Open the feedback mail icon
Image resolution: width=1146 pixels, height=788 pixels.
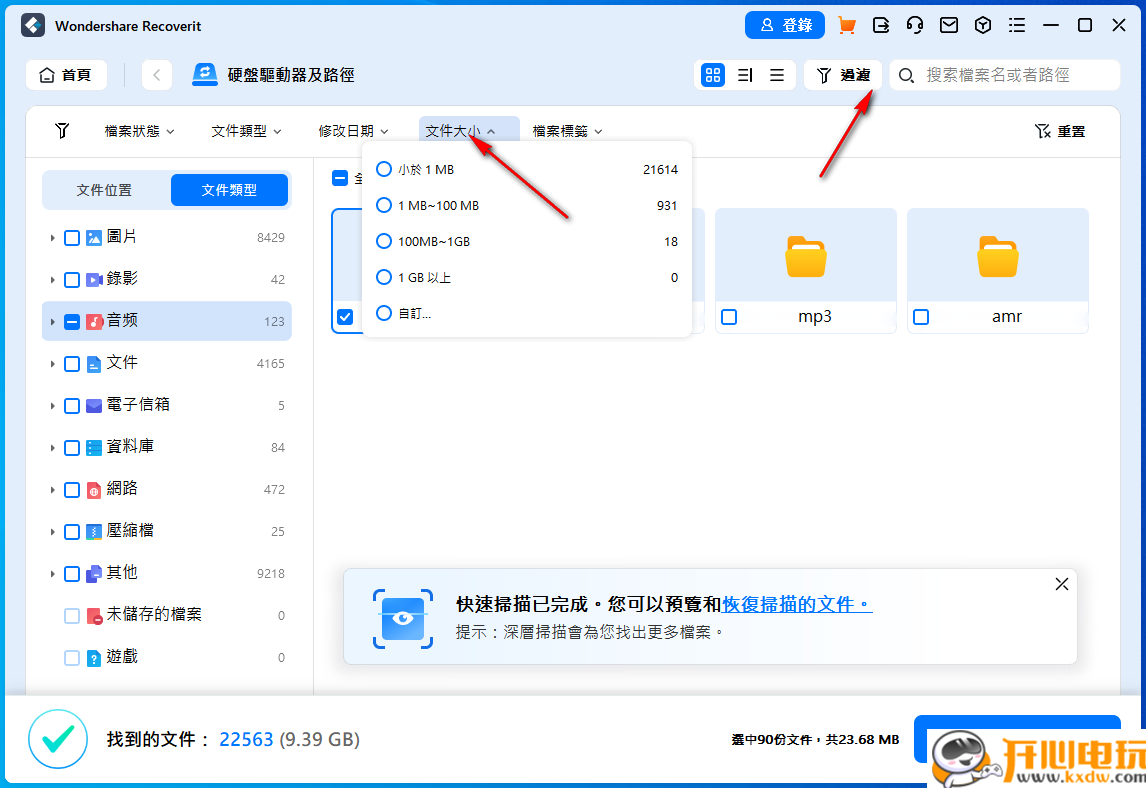click(949, 25)
